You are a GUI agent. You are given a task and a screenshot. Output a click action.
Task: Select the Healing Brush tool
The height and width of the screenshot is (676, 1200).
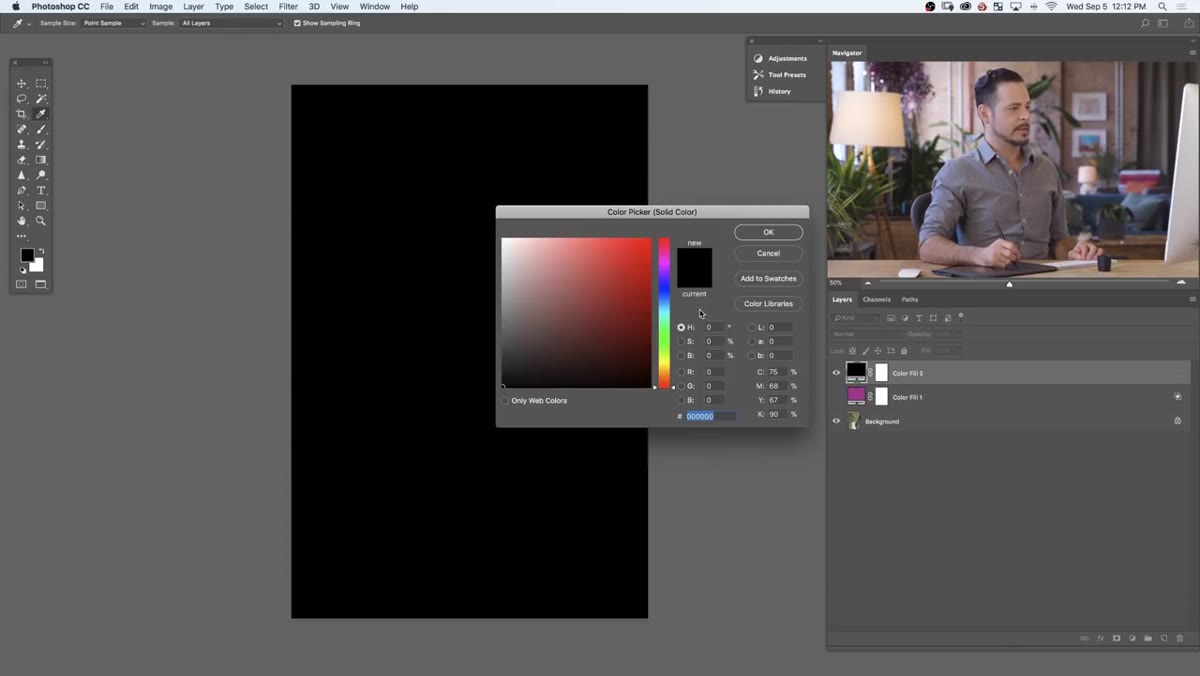pyautogui.click(x=21, y=129)
